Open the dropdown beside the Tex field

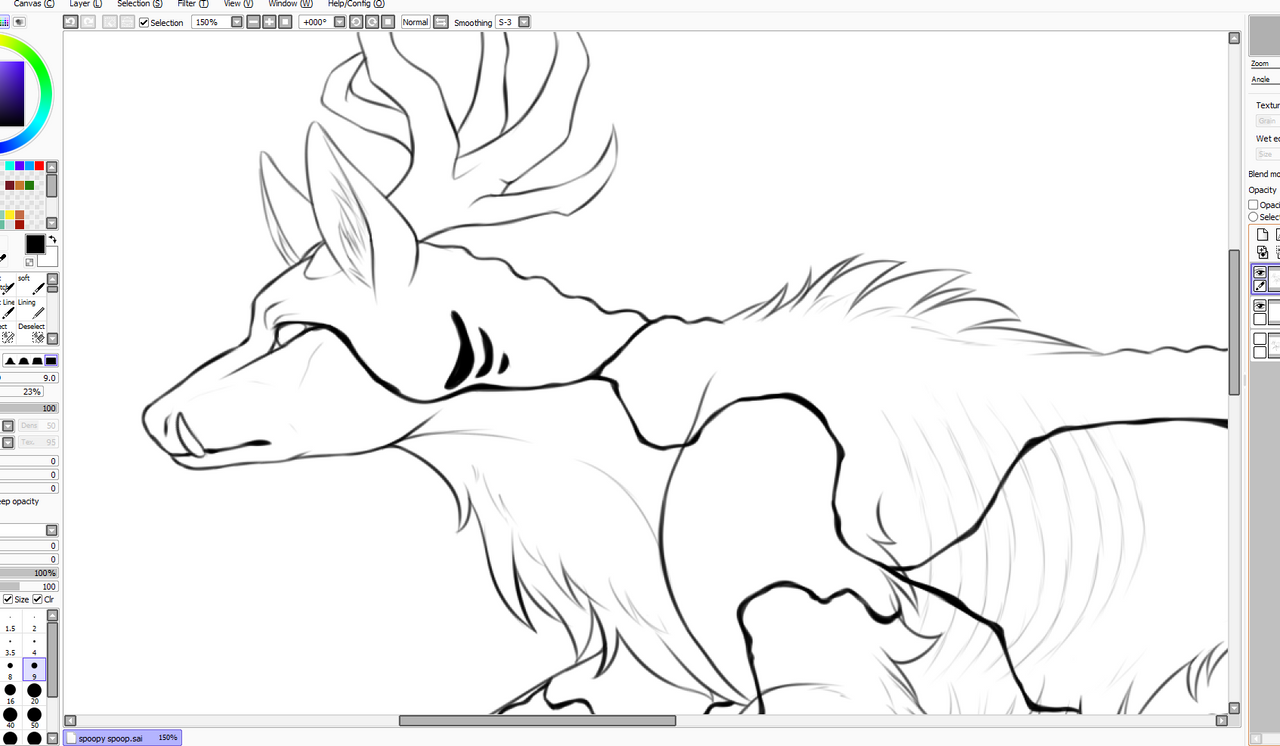click(8, 442)
